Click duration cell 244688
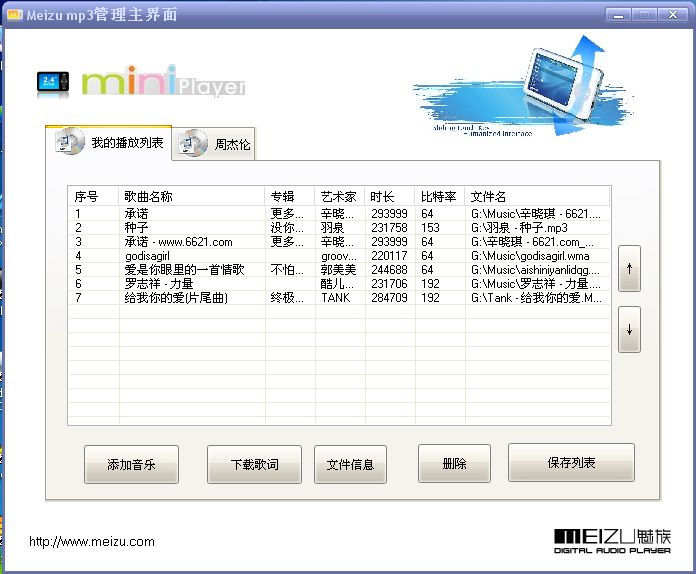 pos(389,269)
